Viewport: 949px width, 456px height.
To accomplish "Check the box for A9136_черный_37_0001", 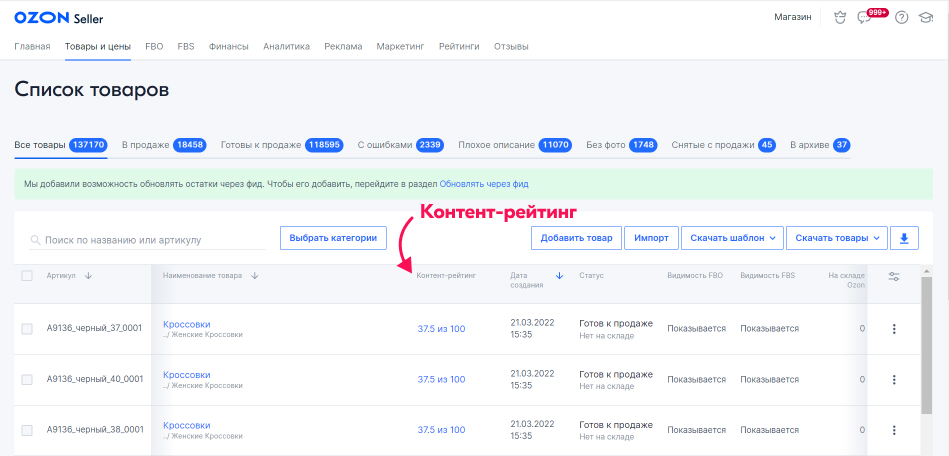I will tap(27, 329).
